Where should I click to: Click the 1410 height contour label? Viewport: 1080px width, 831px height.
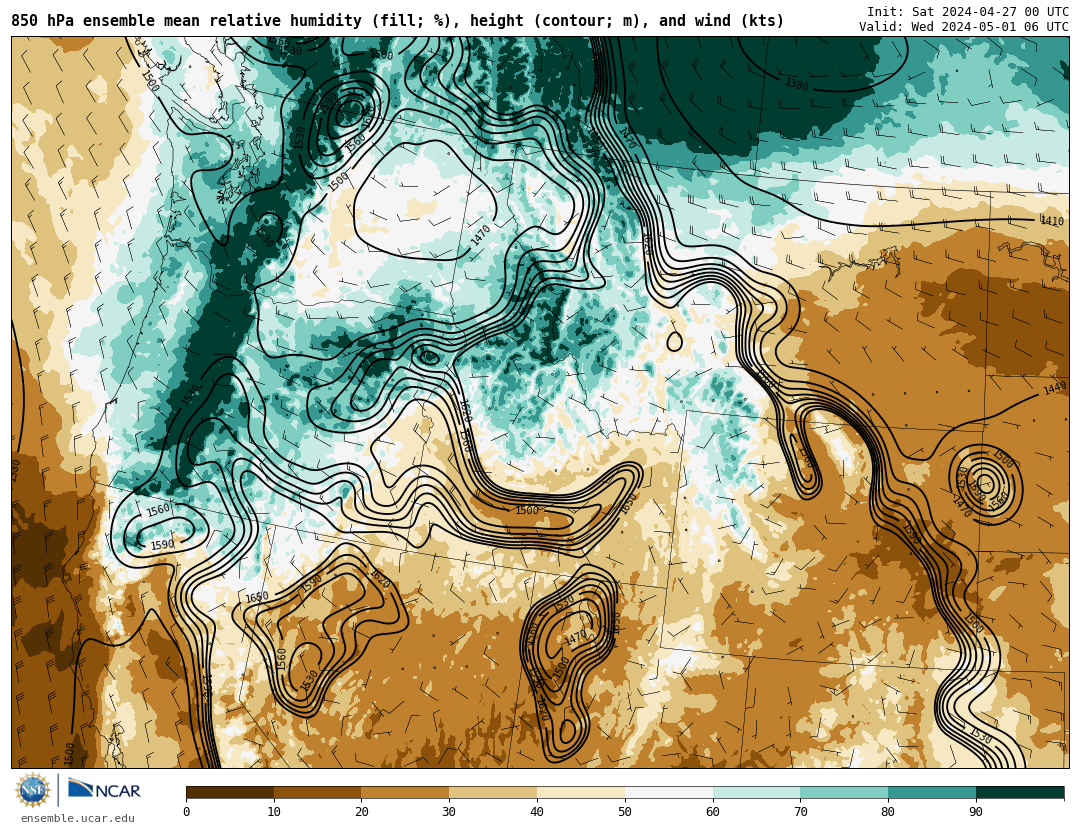(x=1052, y=221)
